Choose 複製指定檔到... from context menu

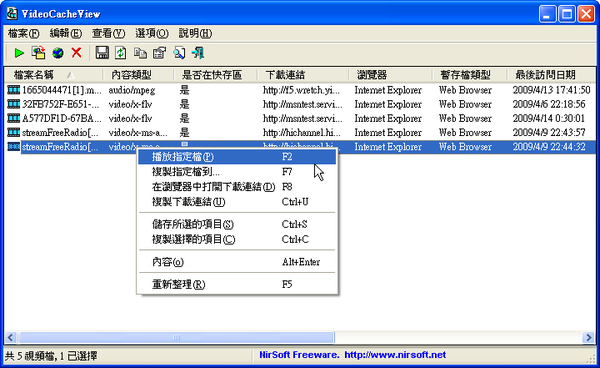click(237, 172)
